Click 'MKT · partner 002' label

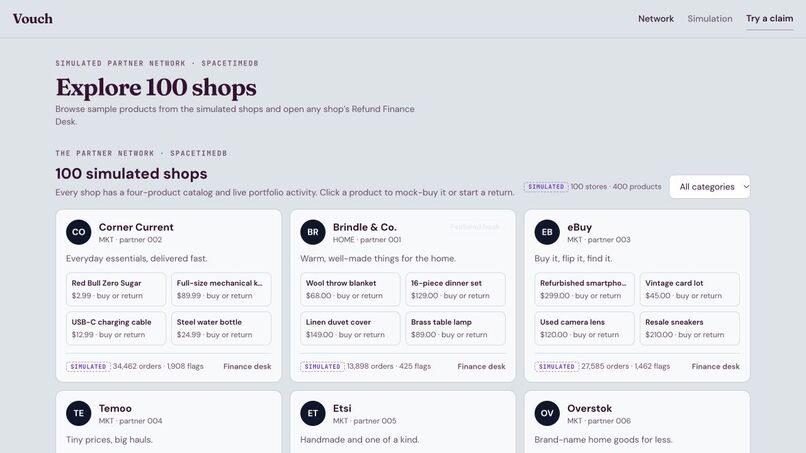(x=130, y=240)
